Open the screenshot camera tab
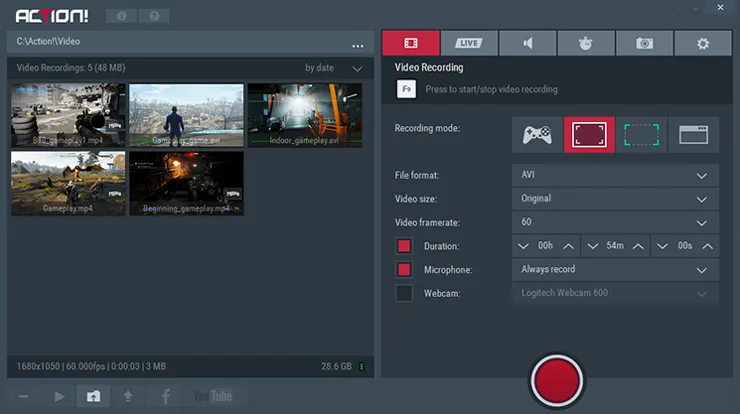Screen dimensions: 740x414 pyautogui.click(x=643, y=43)
